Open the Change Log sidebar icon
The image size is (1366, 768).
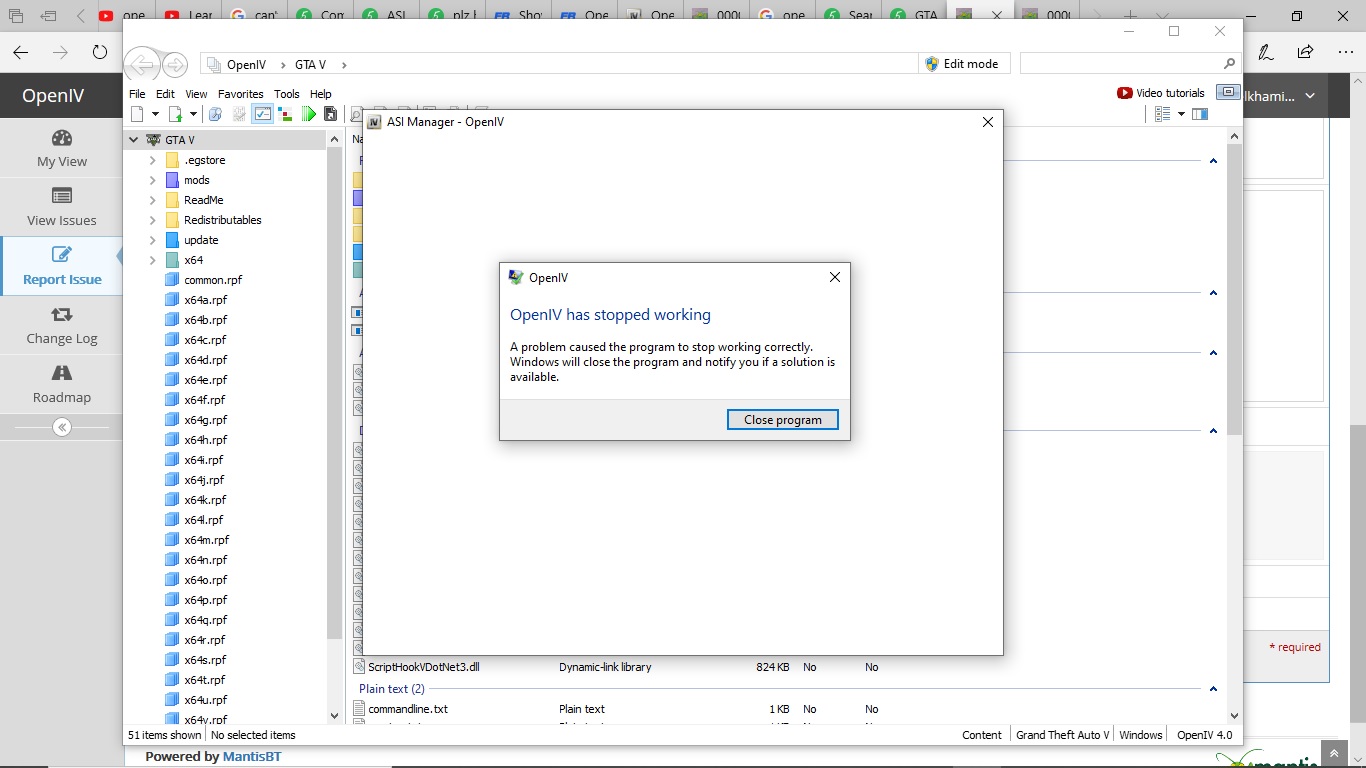pyautogui.click(x=62, y=315)
